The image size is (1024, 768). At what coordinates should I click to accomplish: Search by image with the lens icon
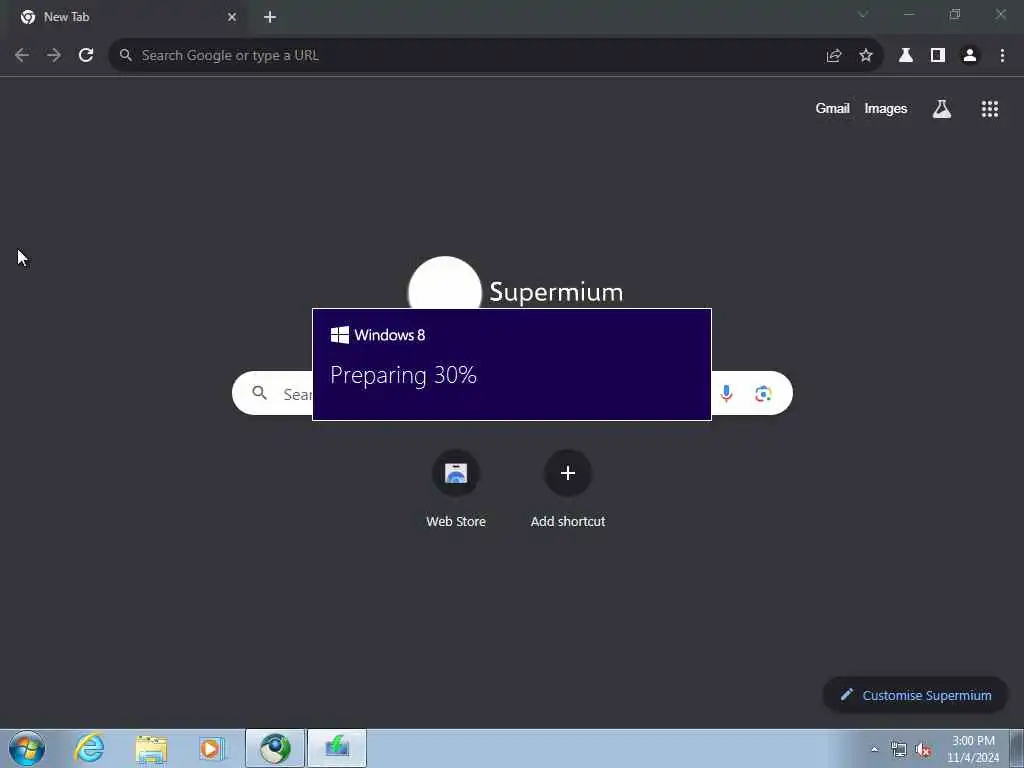click(763, 394)
